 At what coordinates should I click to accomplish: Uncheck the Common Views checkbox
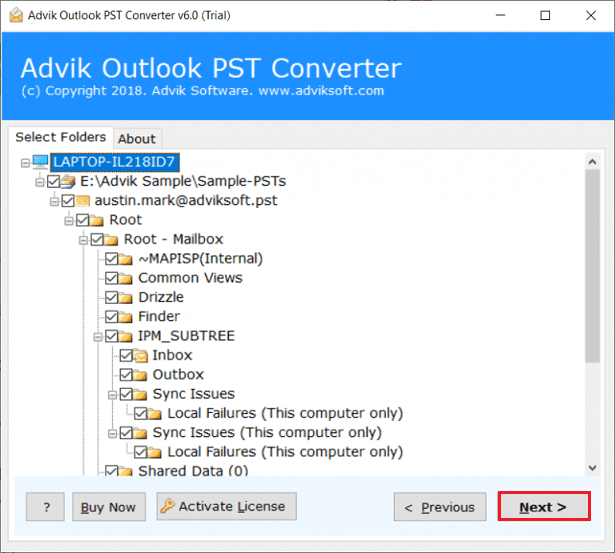111,278
